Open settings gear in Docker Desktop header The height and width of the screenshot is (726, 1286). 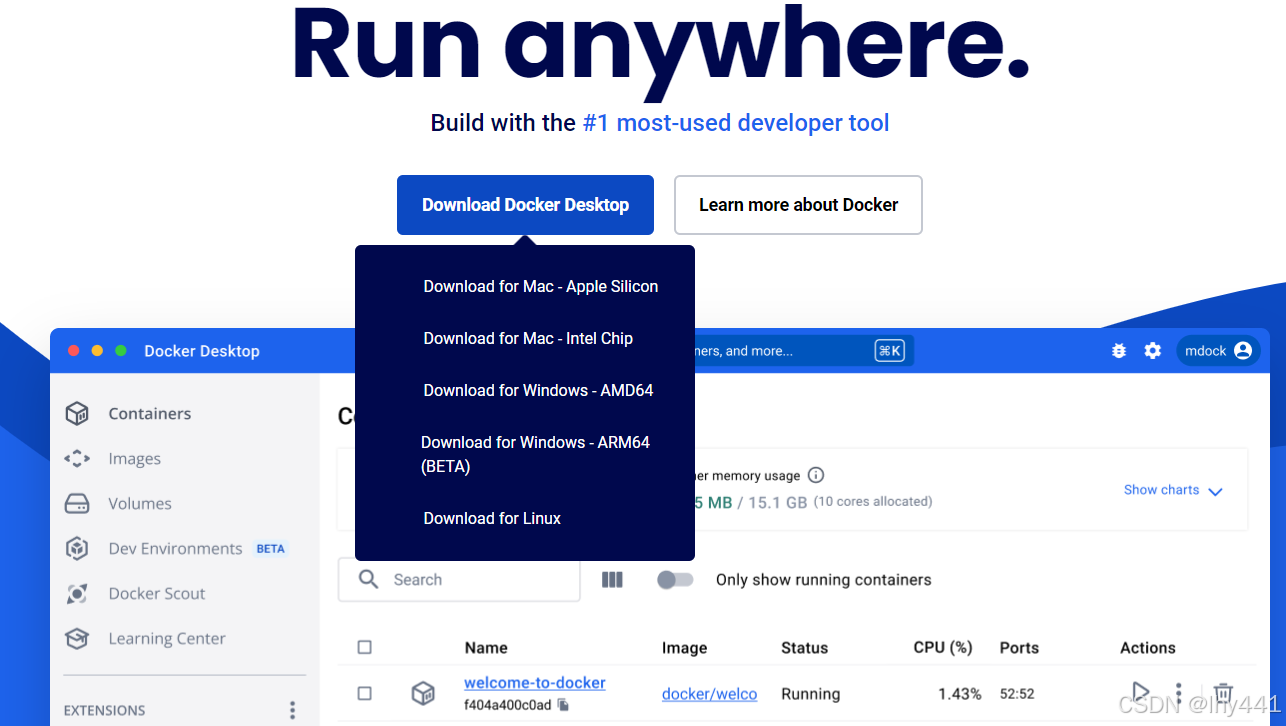(x=1153, y=351)
